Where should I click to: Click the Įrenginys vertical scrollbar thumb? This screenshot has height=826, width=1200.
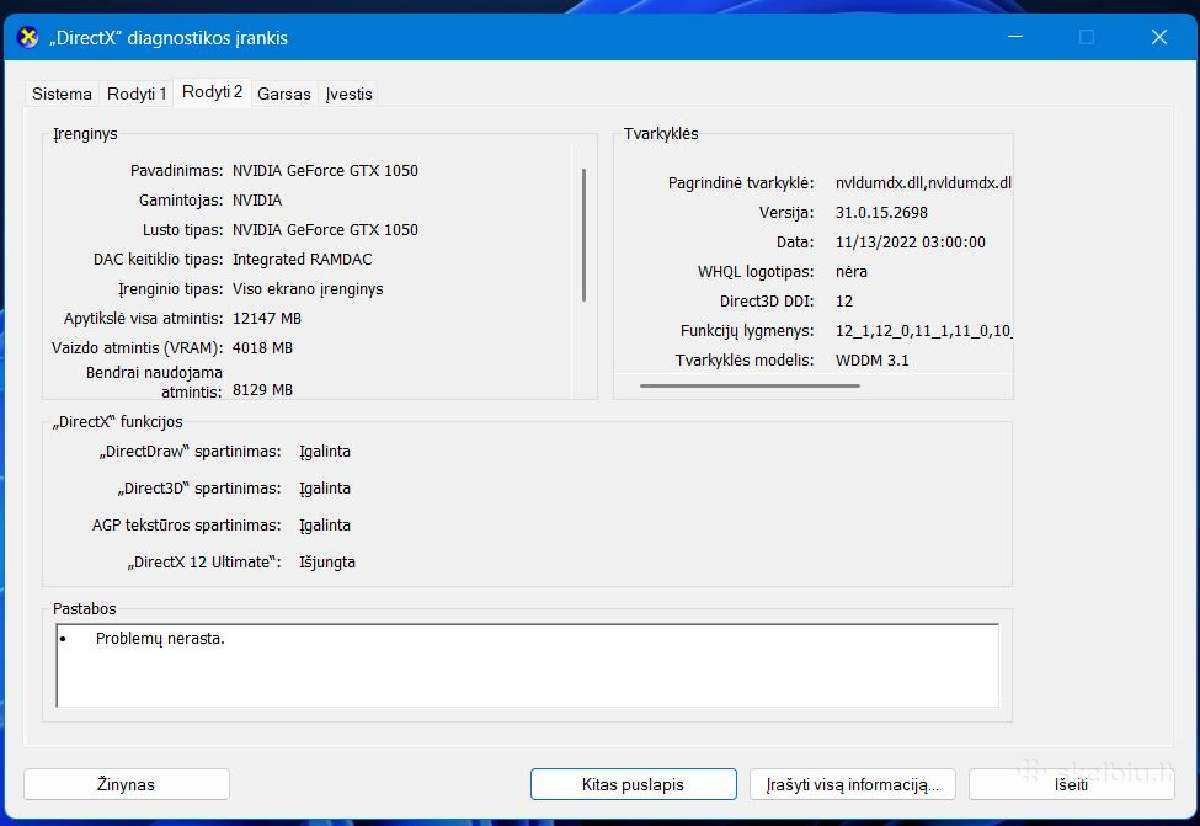click(584, 236)
